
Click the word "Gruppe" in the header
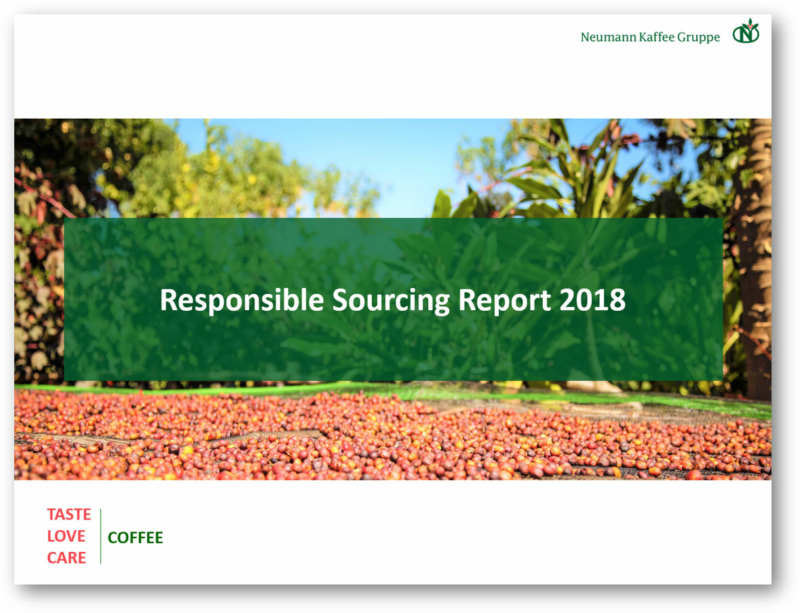pos(700,38)
